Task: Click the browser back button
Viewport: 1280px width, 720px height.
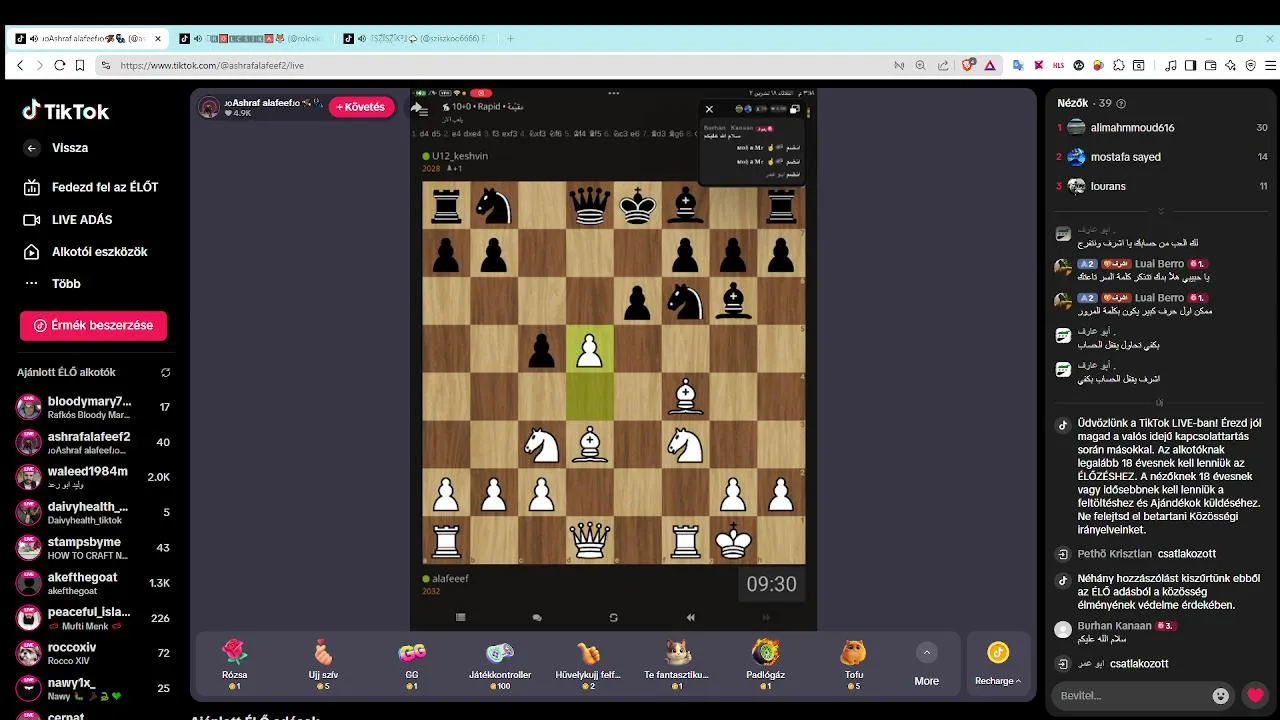Action: click(19, 65)
